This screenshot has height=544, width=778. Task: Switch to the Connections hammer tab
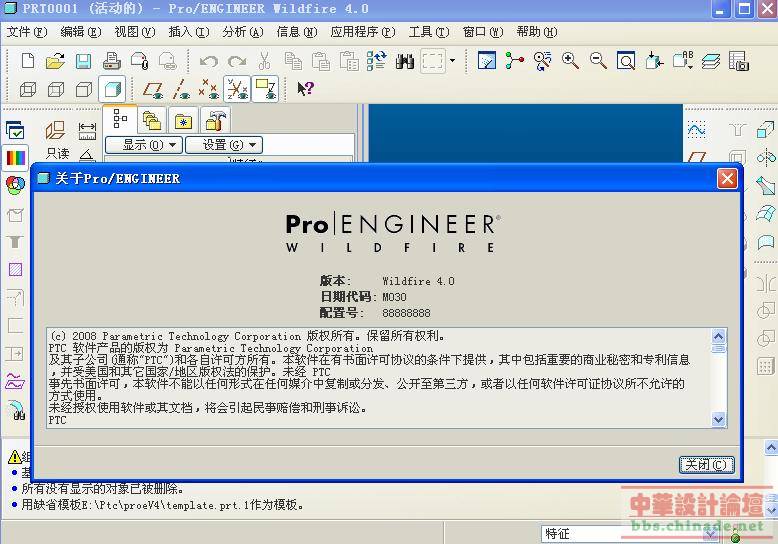point(215,120)
